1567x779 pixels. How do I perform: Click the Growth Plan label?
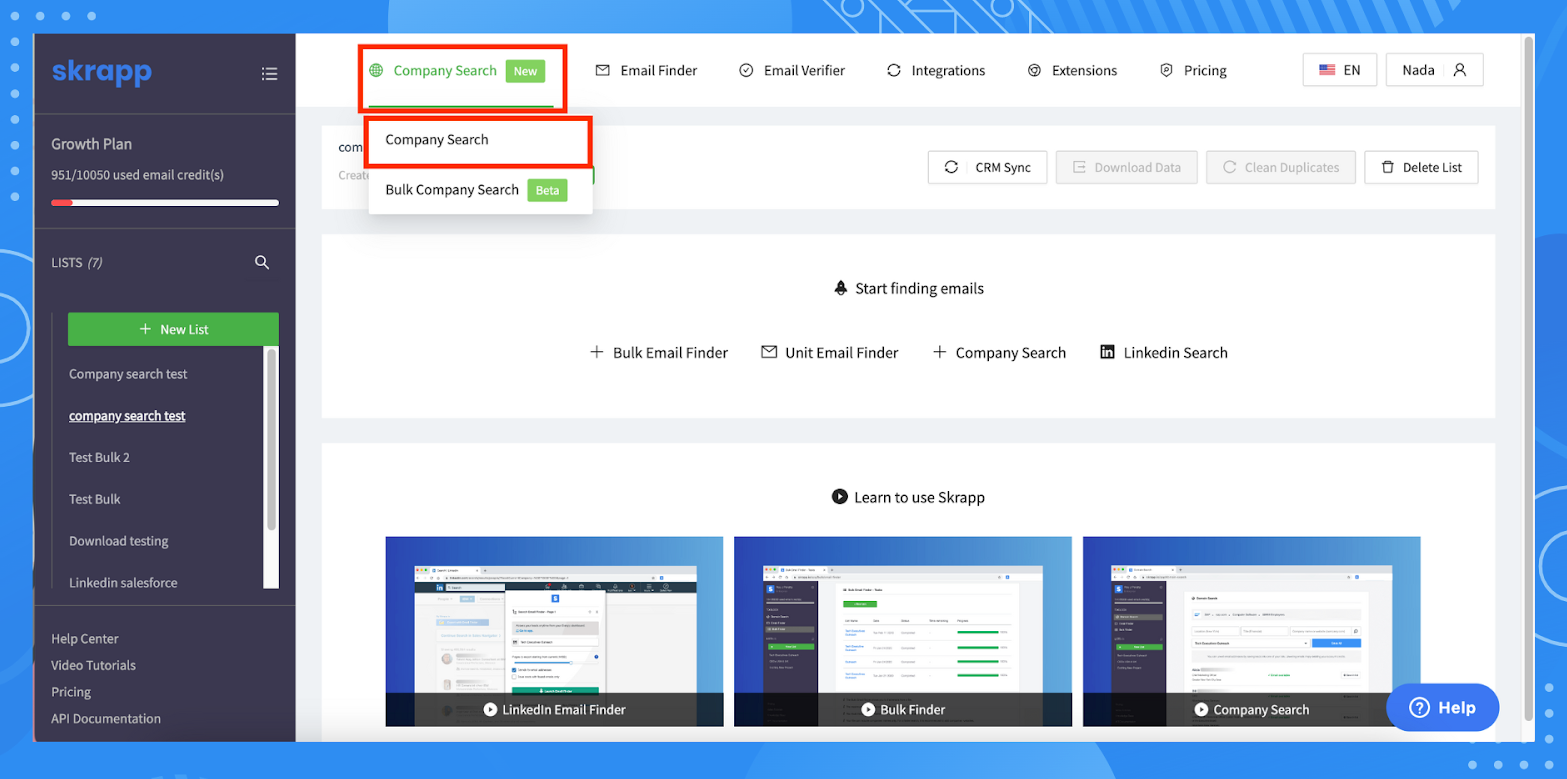(91, 144)
